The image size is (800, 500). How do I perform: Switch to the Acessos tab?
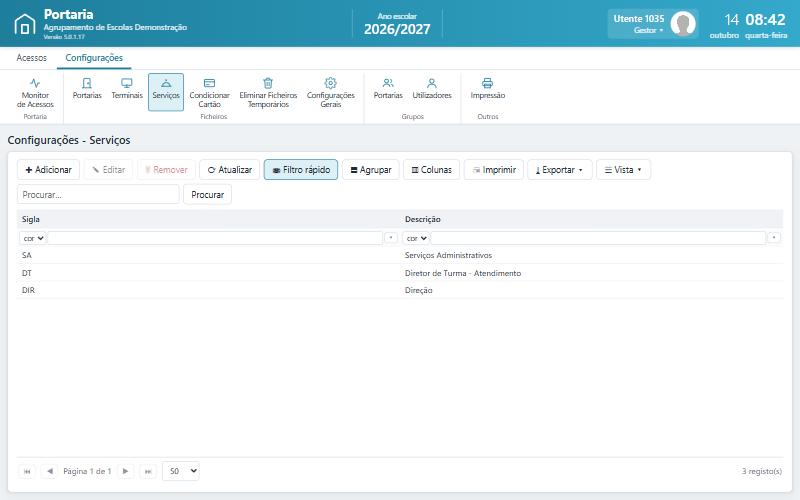point(32,58)
